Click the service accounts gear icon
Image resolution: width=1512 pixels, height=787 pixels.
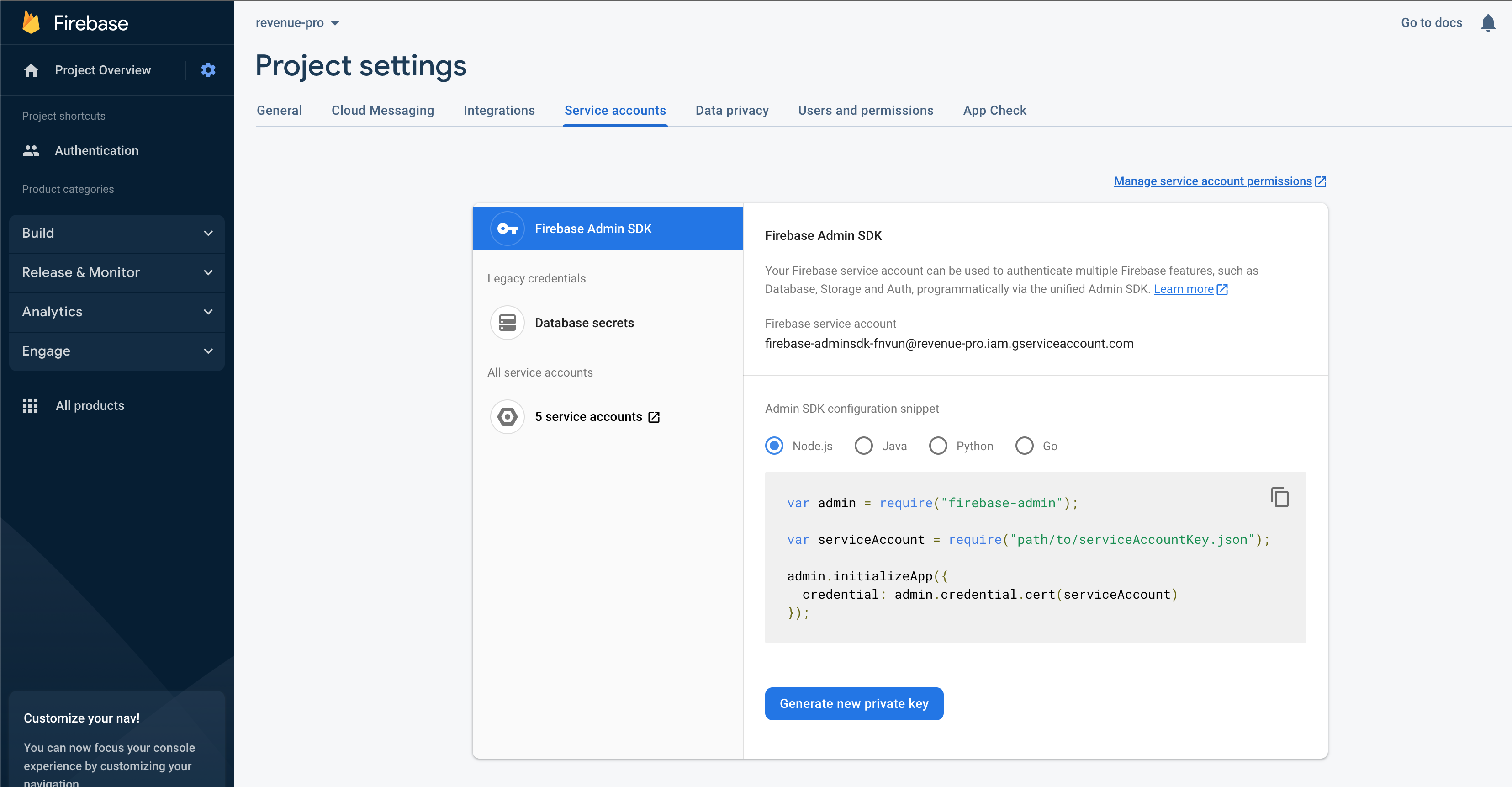(x=508, y=416)
